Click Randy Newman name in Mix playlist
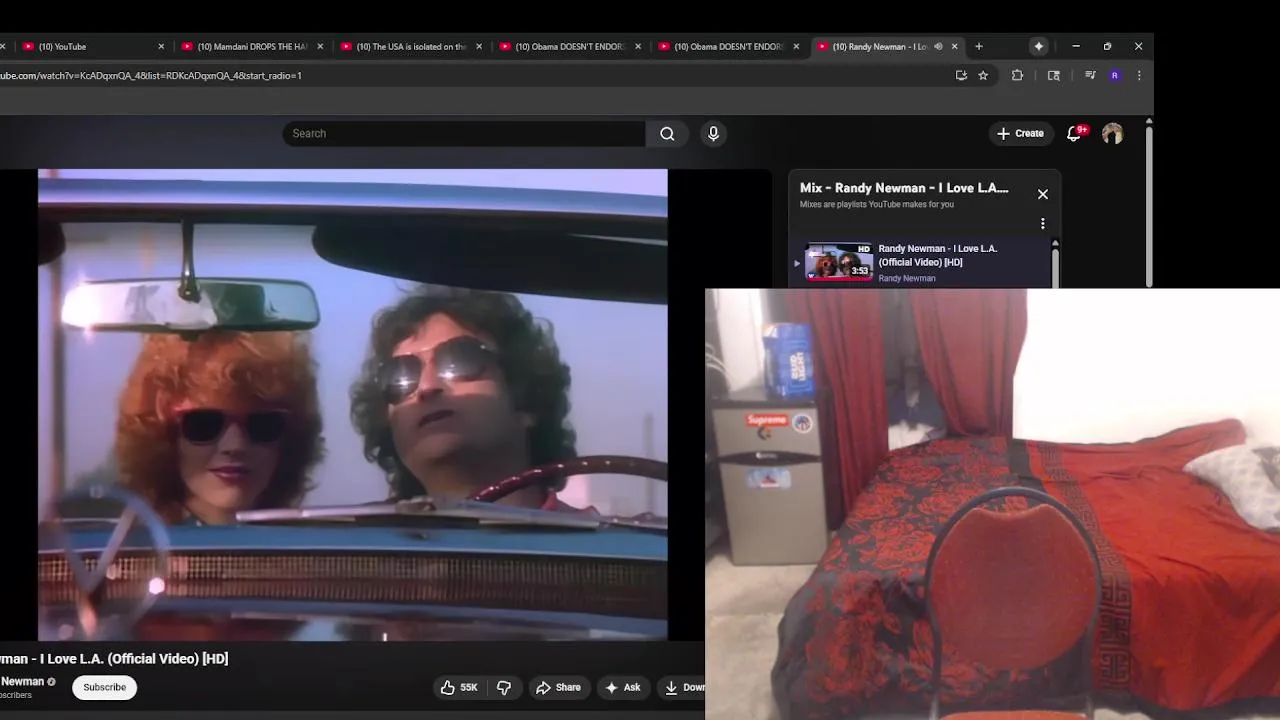 tap(907, 278)
